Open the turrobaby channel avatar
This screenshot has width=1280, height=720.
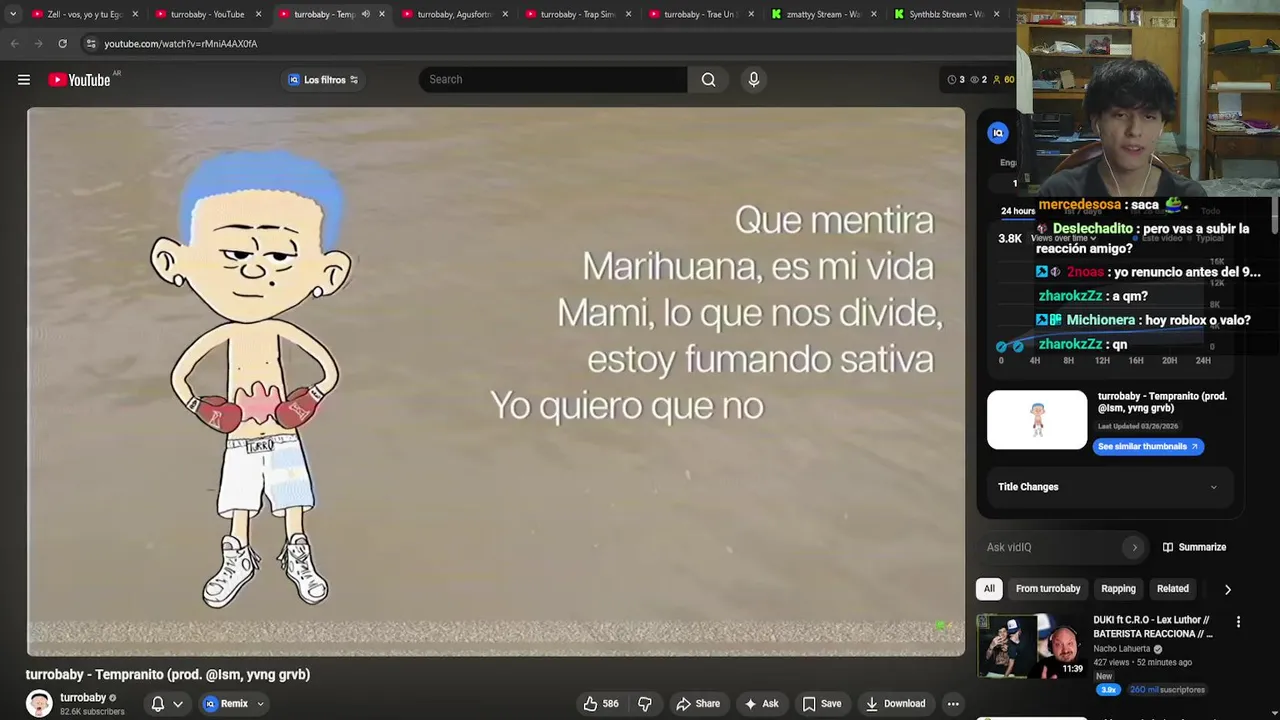[39, 704]
